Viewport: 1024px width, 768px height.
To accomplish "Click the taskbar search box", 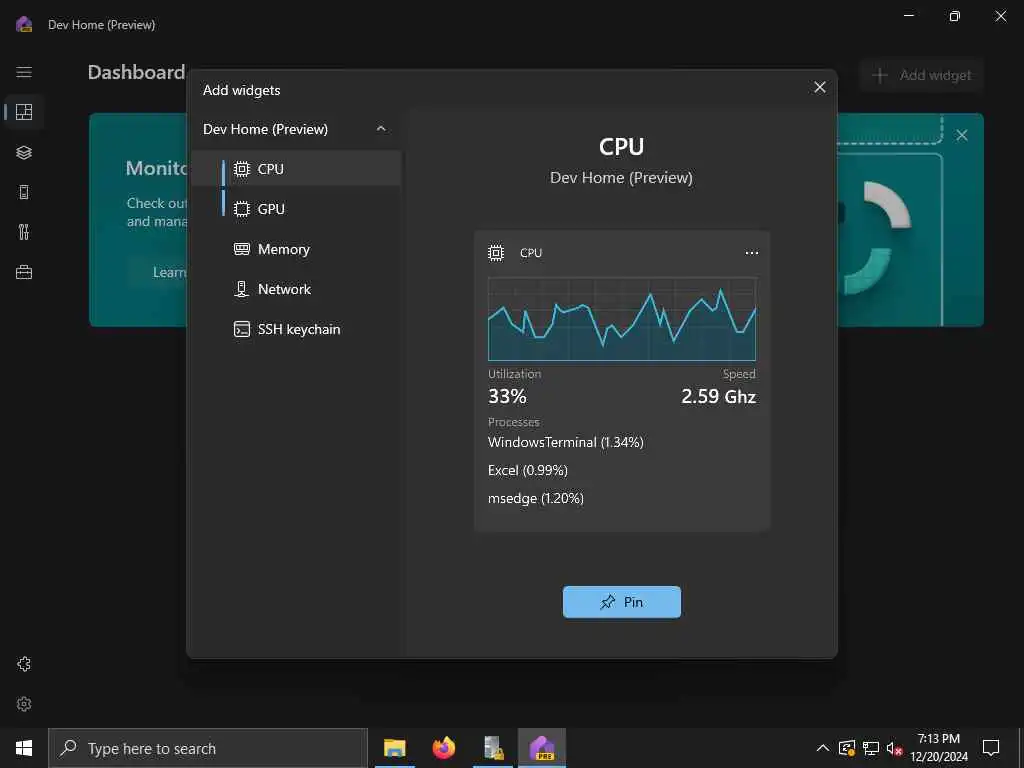I will 208,748.
